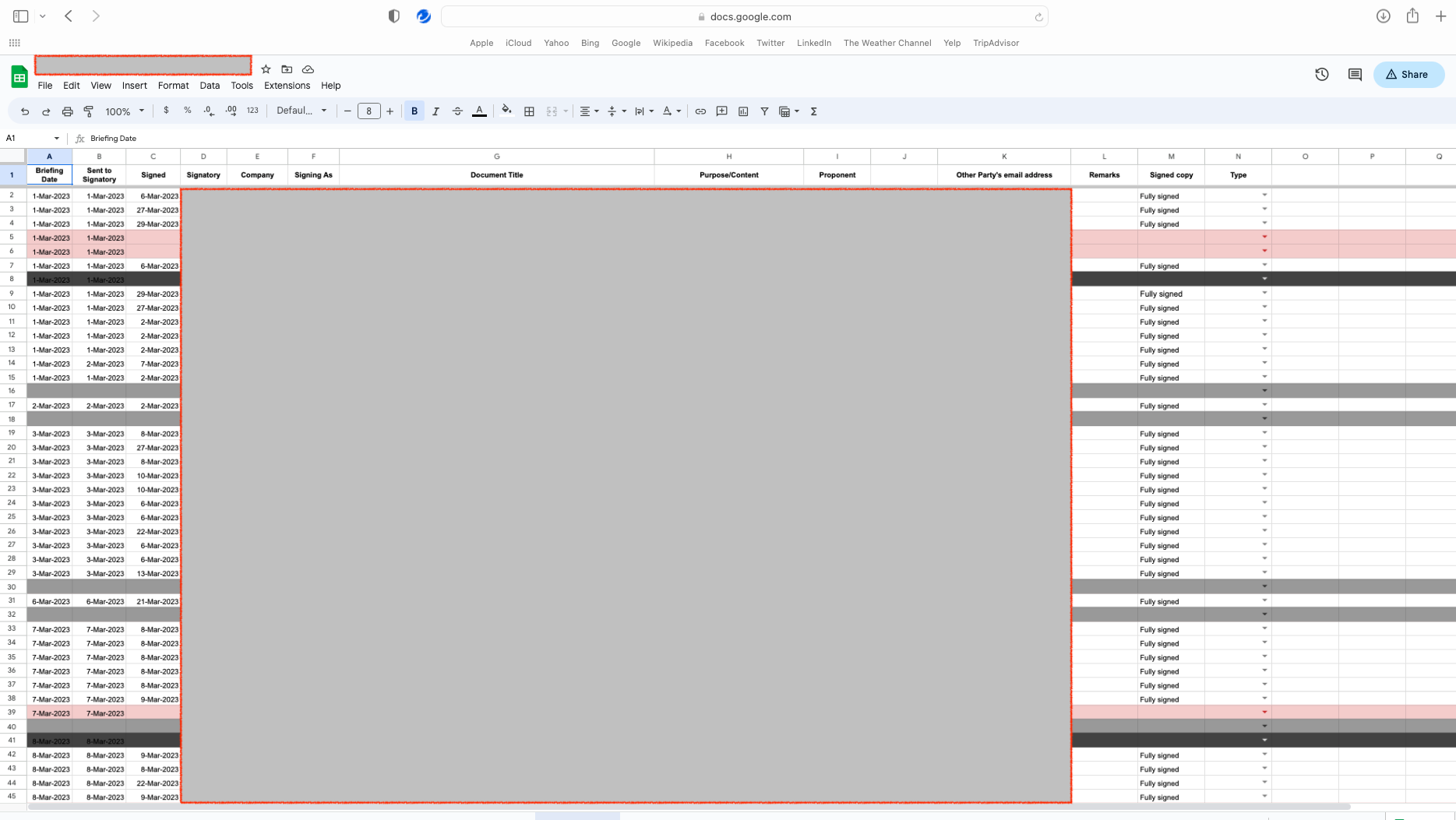1456x820 pixels.
Task: Open the comments panel
Action: tap(1356, 75)
